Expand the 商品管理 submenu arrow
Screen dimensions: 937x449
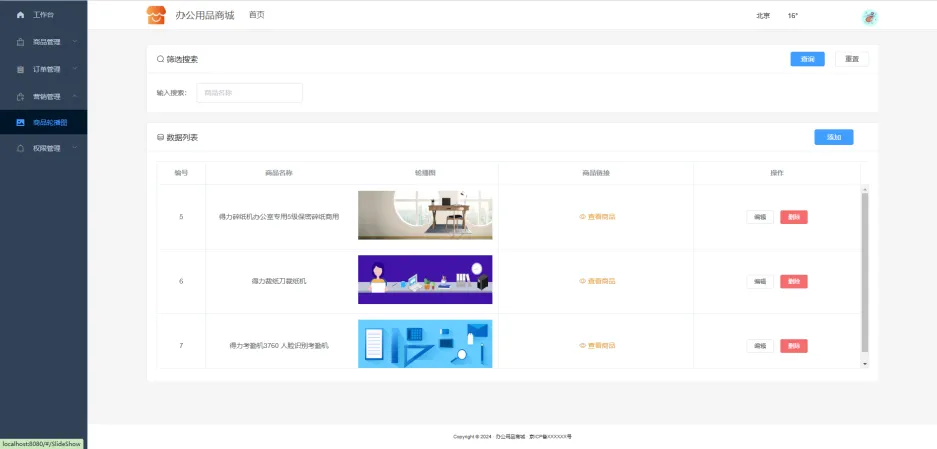click(x=75, y=42)
